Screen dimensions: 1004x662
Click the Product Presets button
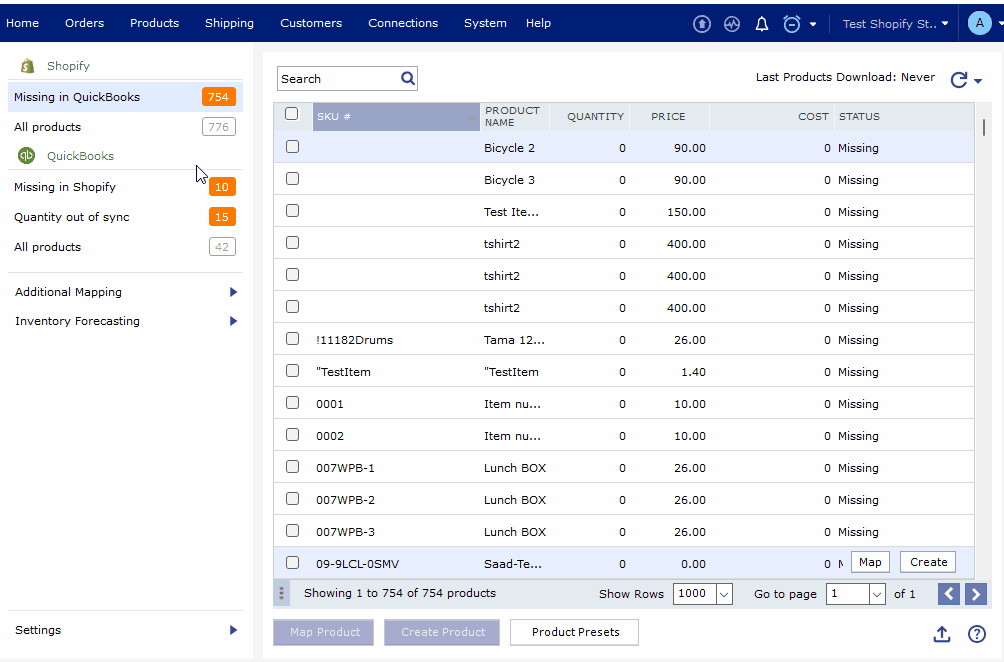click(x=575, y=632)
